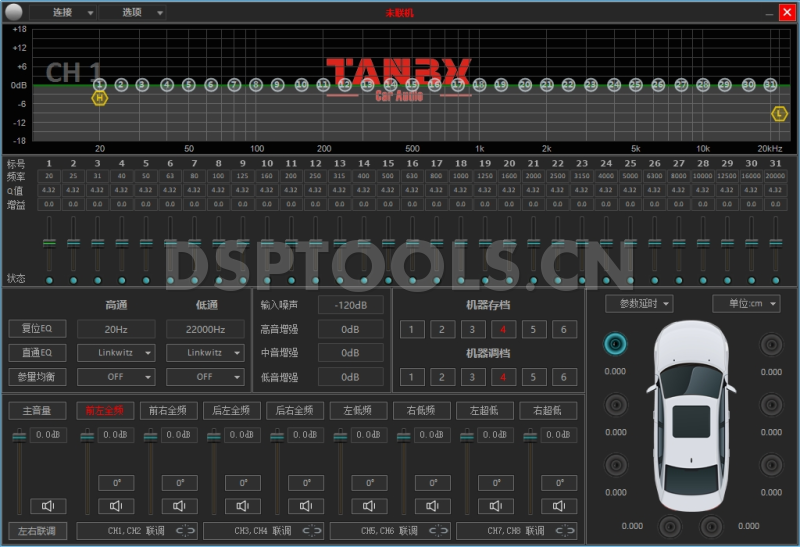Toggle the status dot of EQ band 2
This screenshot has width=800, height=547.
[x=73, y=280]
